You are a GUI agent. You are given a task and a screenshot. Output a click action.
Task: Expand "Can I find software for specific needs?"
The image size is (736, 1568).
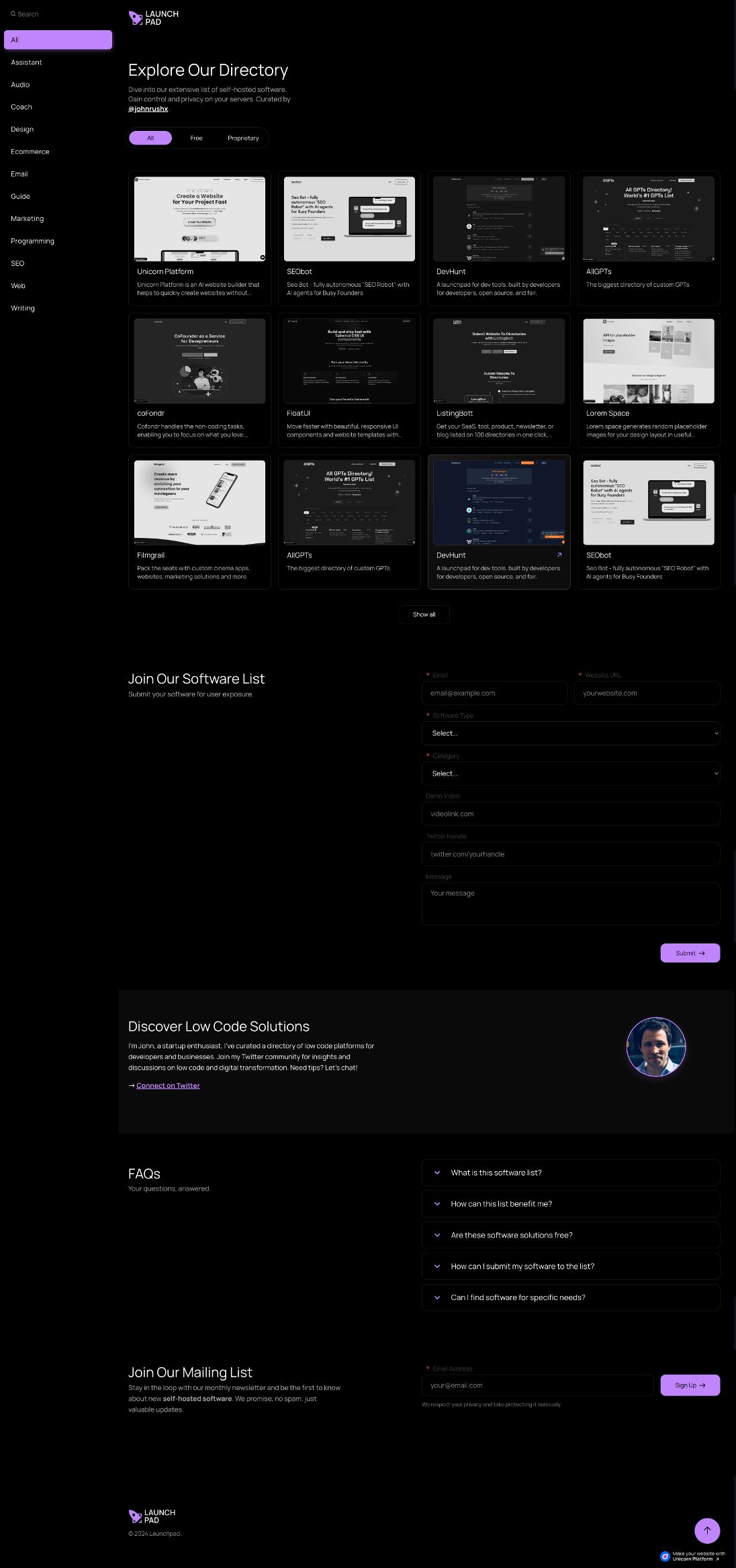(x=571, y=1297)
